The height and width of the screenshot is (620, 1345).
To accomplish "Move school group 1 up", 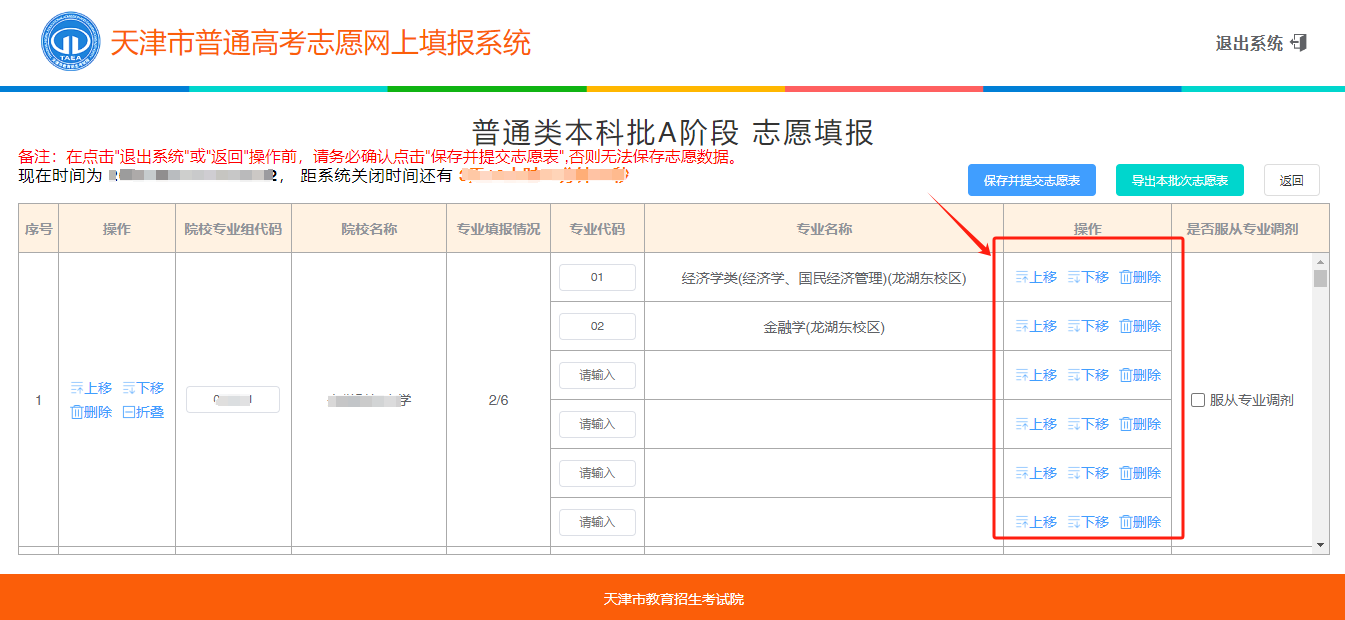I will pyautogui.click(x=91, y=388).
